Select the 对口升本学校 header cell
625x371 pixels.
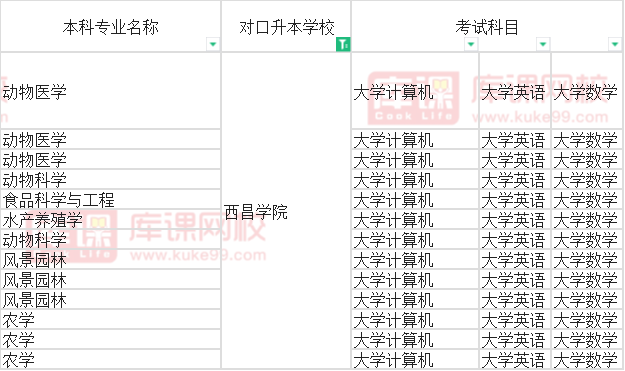click(286, 26)
